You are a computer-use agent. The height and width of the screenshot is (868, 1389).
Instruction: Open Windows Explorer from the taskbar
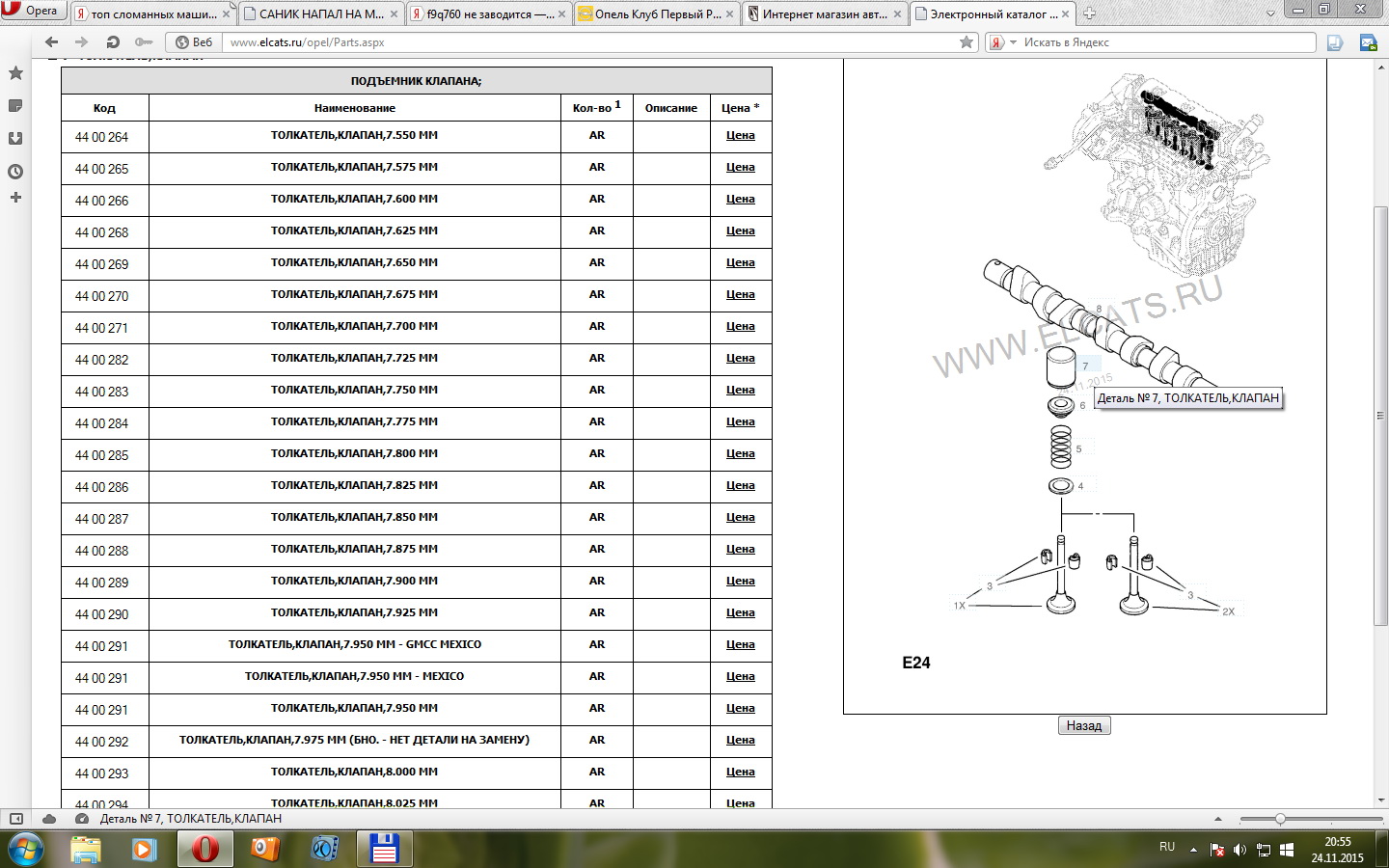point(85,849)
